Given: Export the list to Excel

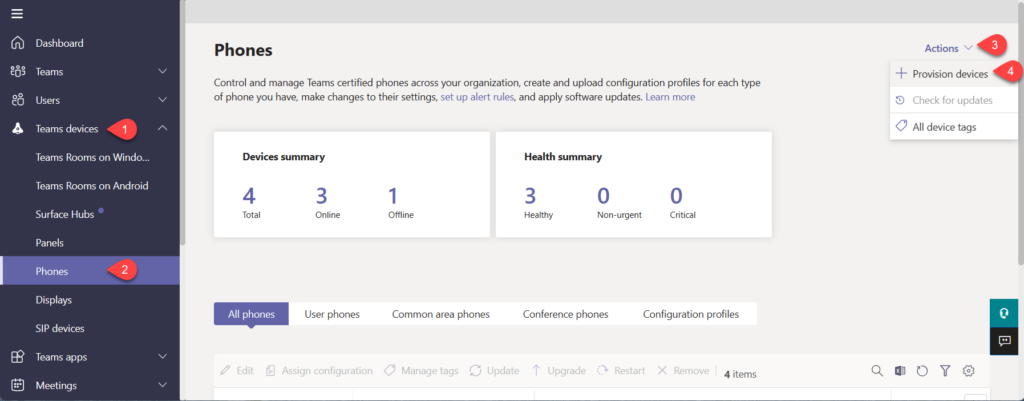Looking at the screenshot, I should [x=900, y=370].
